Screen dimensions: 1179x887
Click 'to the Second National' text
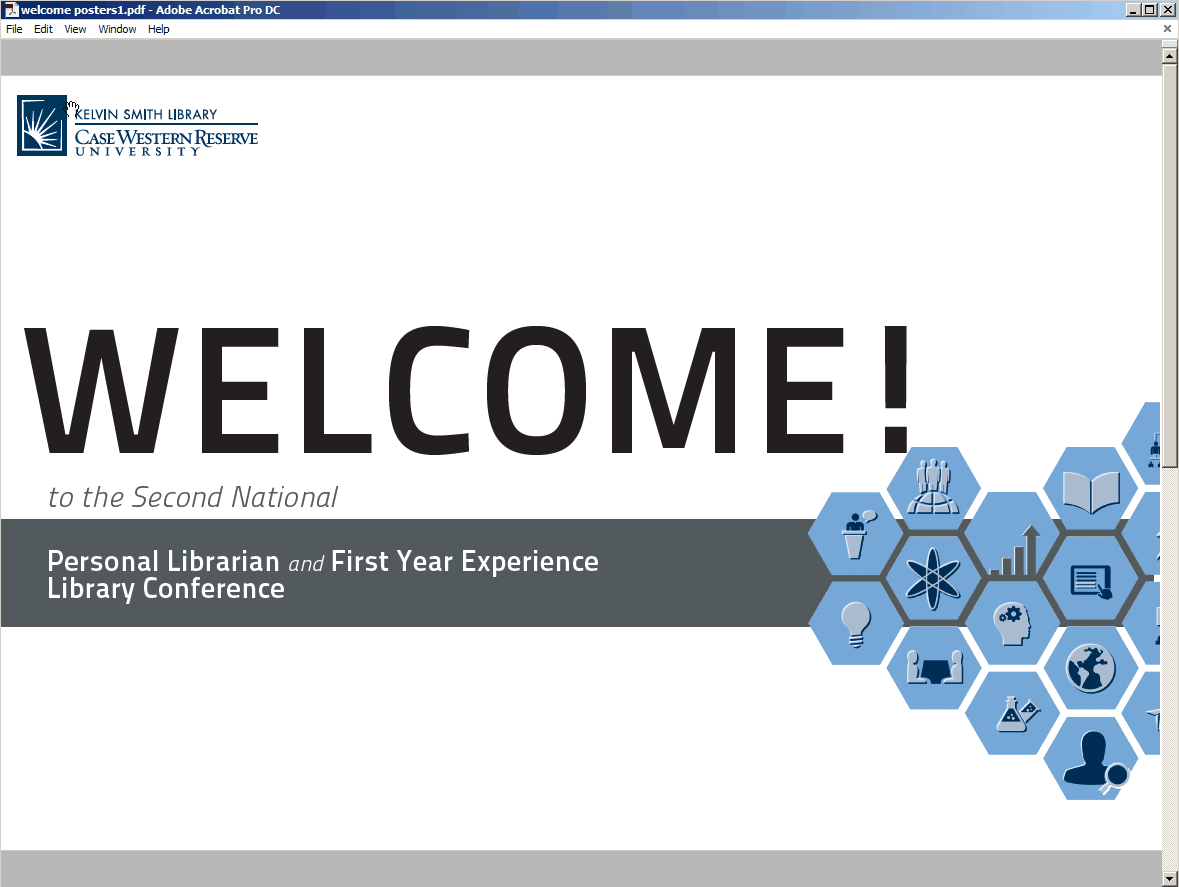click(193, 497)
